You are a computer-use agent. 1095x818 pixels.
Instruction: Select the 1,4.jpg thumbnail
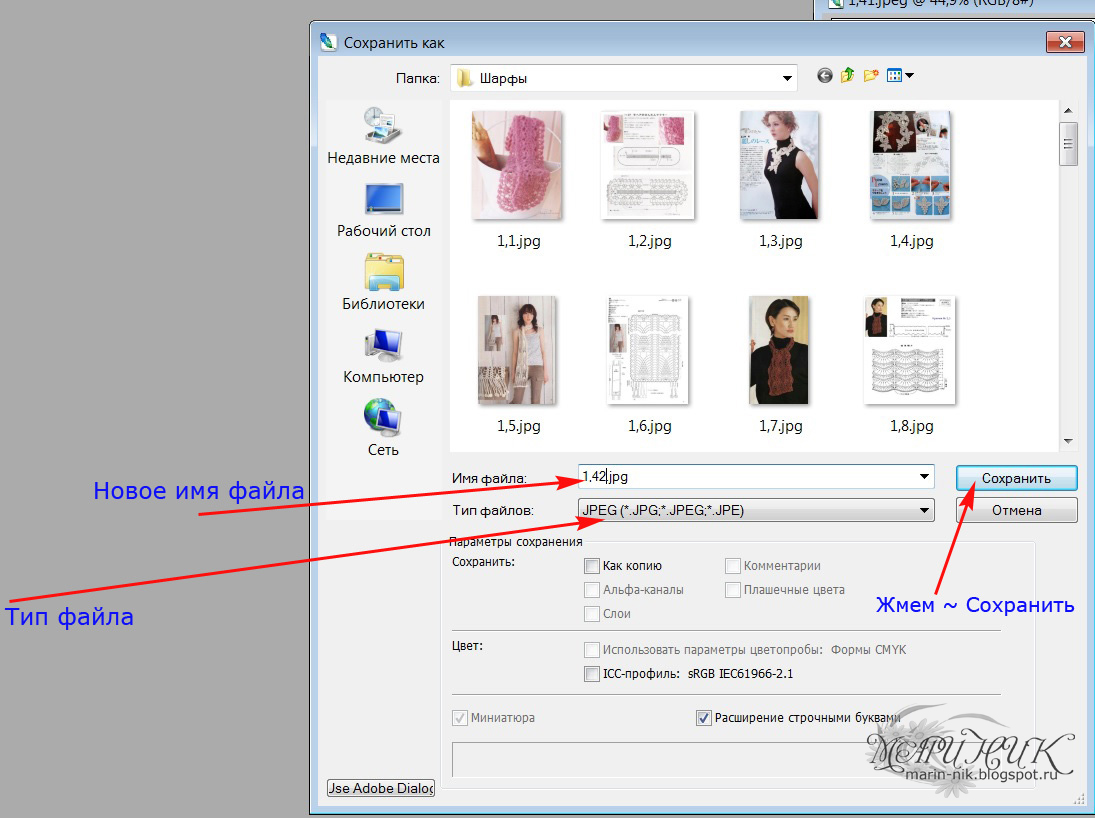[911, 165]
